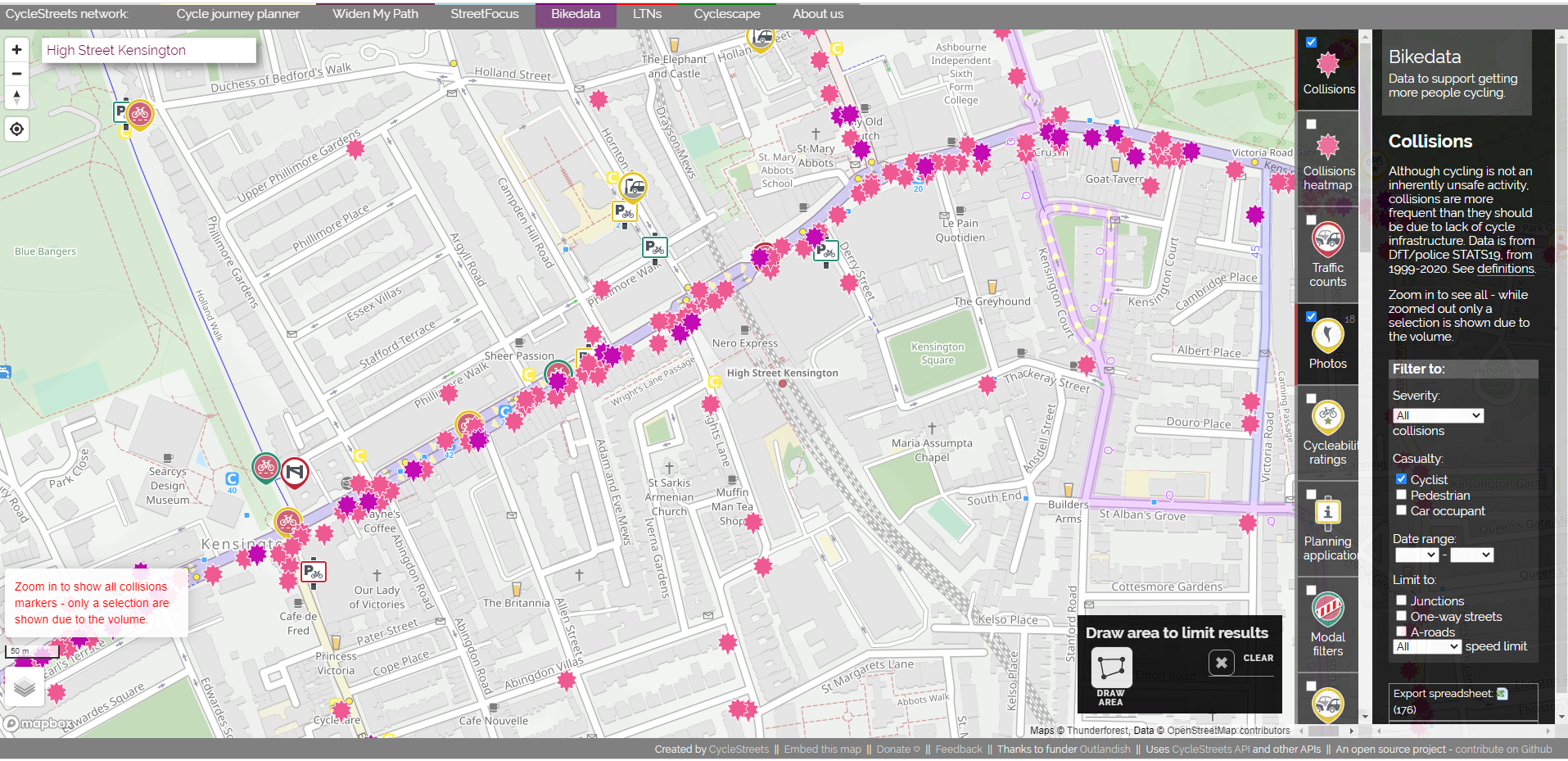Screen dimensions: 1568x761
Task: Open the Cyclescape tab
Action: 727,14
